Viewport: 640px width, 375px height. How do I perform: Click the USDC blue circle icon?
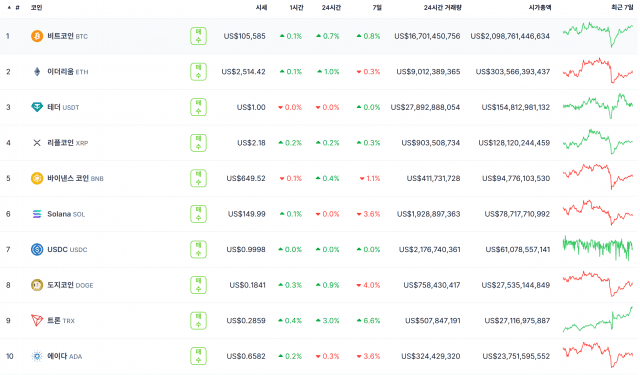tap(37, 249)
